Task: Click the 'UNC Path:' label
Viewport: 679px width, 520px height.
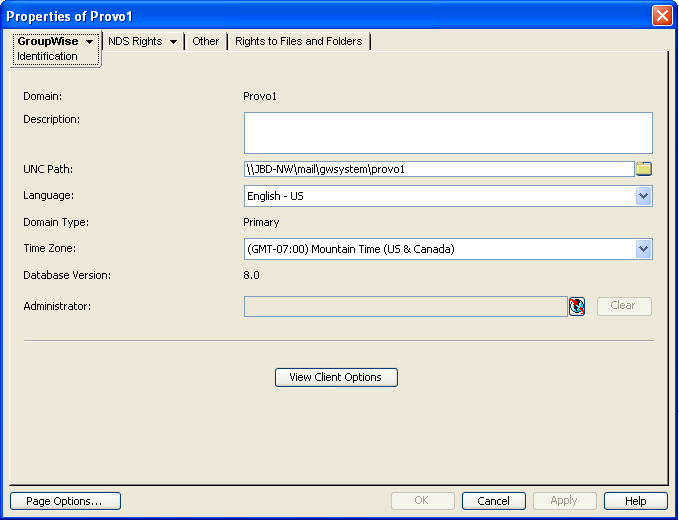Action: coord(48,169)
